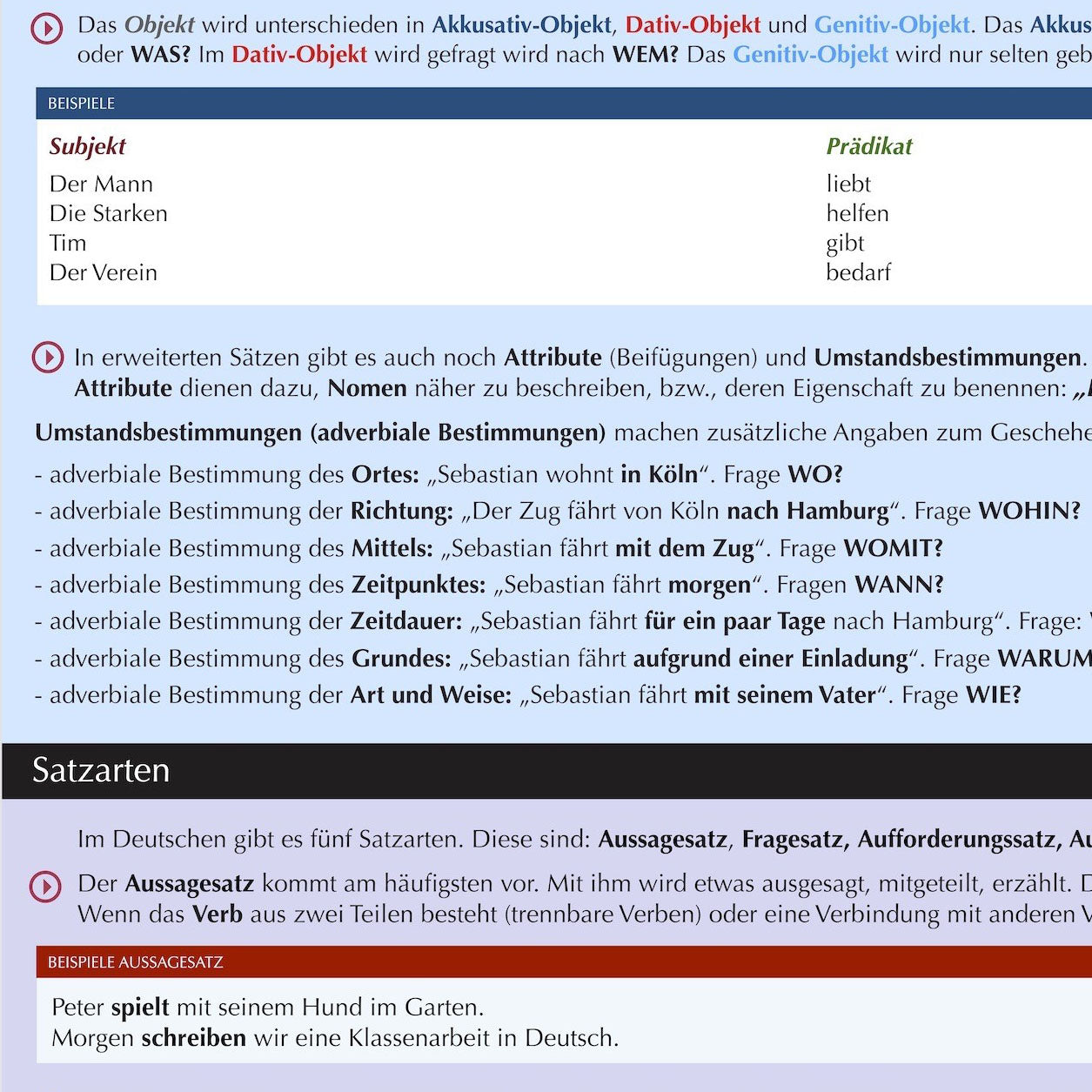Image resolution: width=1092 pixels, height=1092 pixels.
Task: Click red "Dativ-Objekt" before "wird gefragt"
Action: pos(299,55)
